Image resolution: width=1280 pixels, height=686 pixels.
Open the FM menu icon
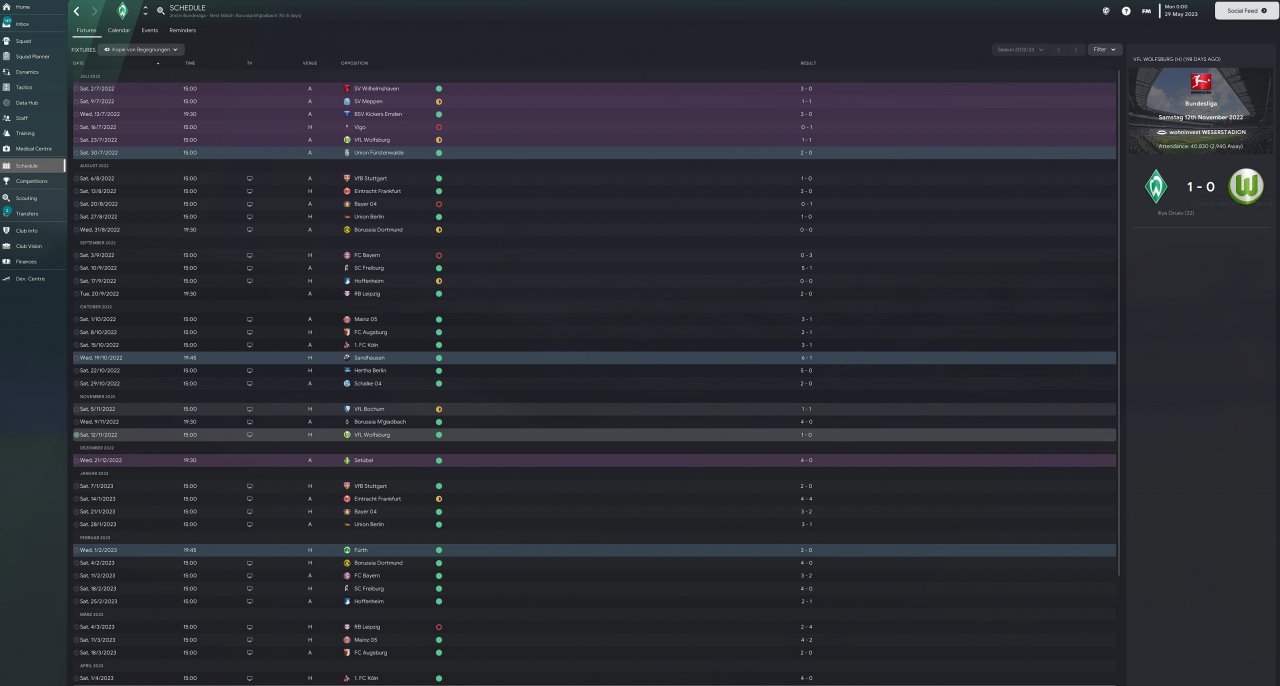click(x=1146, y=11)
